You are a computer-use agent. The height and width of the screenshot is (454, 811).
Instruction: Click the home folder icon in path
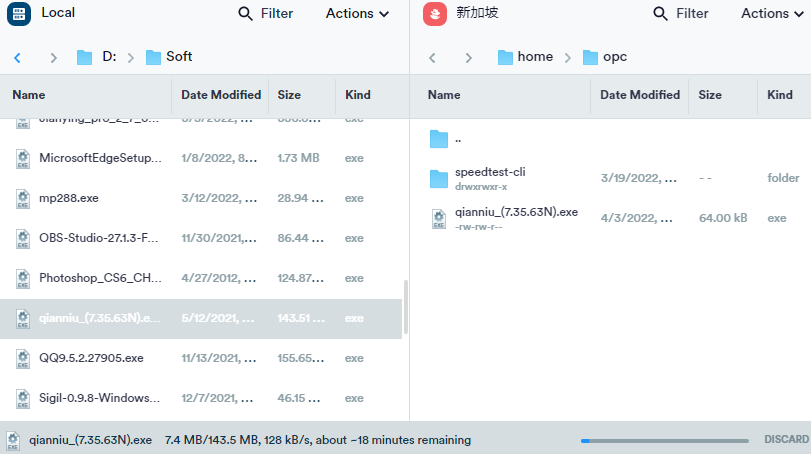[505, 57]
